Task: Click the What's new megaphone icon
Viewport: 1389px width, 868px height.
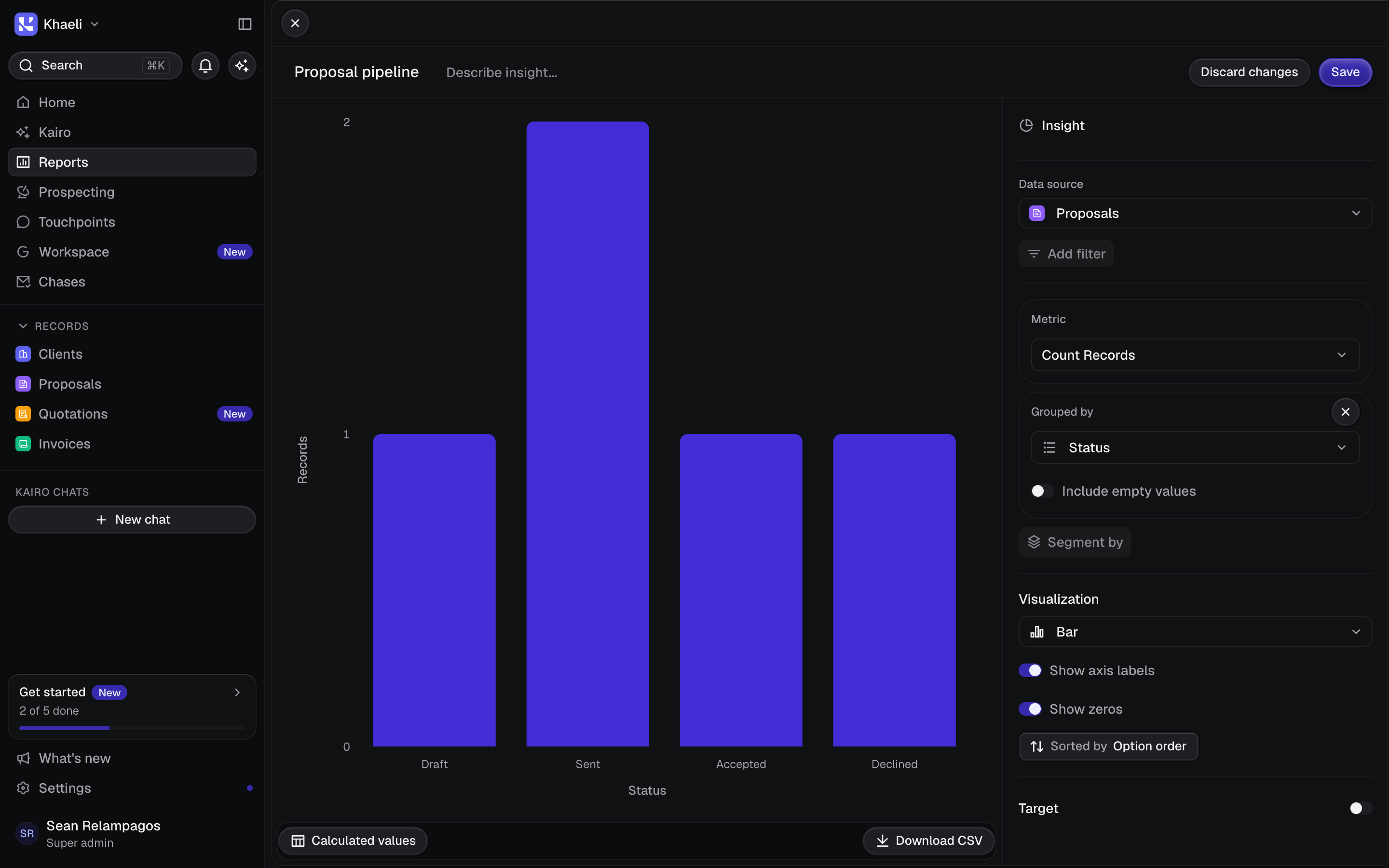Action: pos(23,759)
